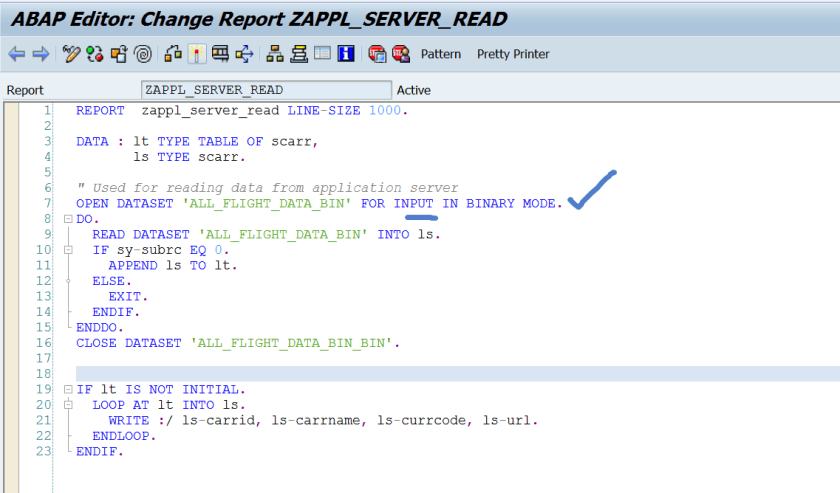This screenshot has height=493, width=840.
Task: Display the Object List hierarchy icon
Action: pos(275,54)
